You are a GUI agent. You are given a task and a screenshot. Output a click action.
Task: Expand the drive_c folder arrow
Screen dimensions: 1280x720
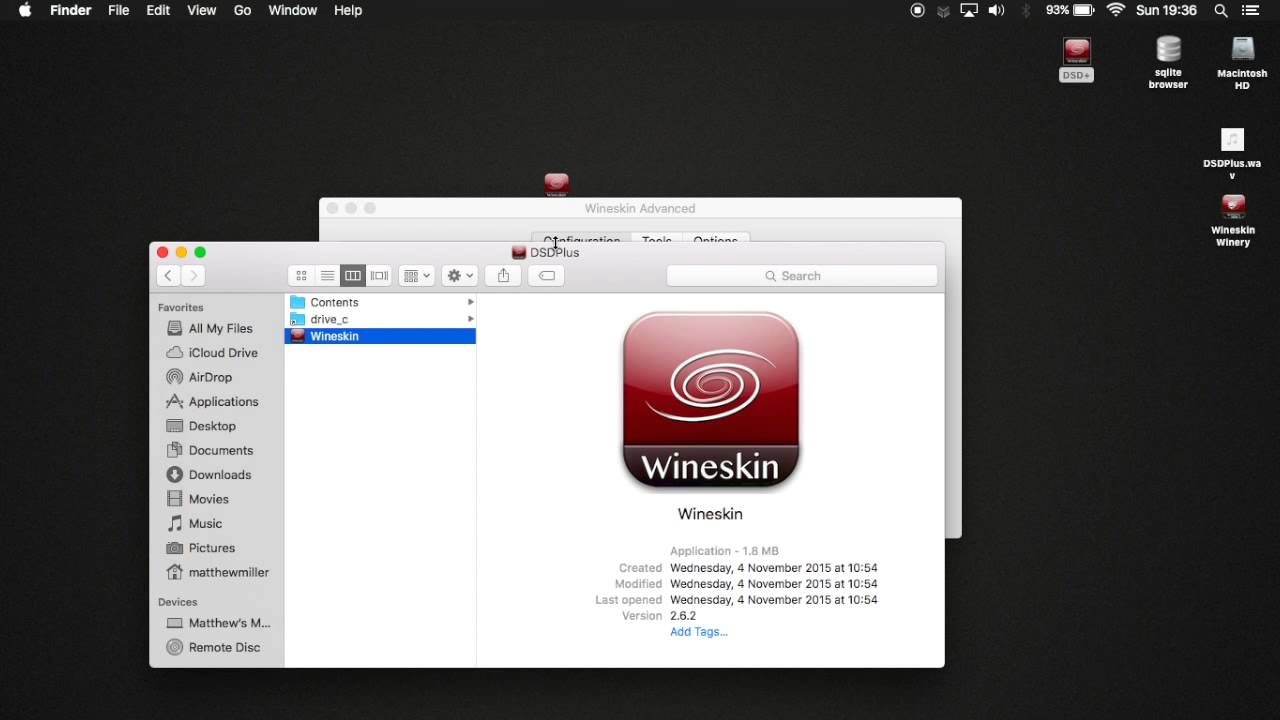(x=470, y=319)
